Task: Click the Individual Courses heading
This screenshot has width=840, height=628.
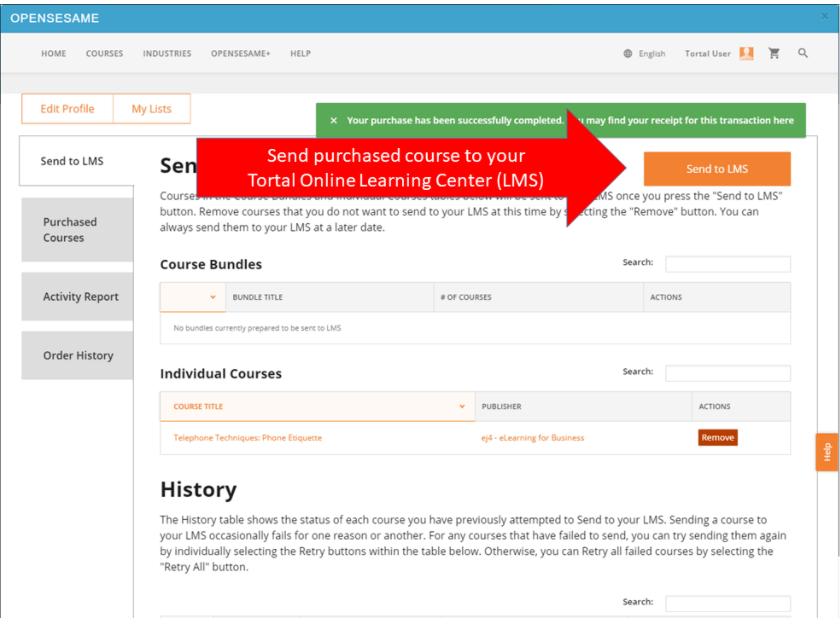Action: coord(221,373)
